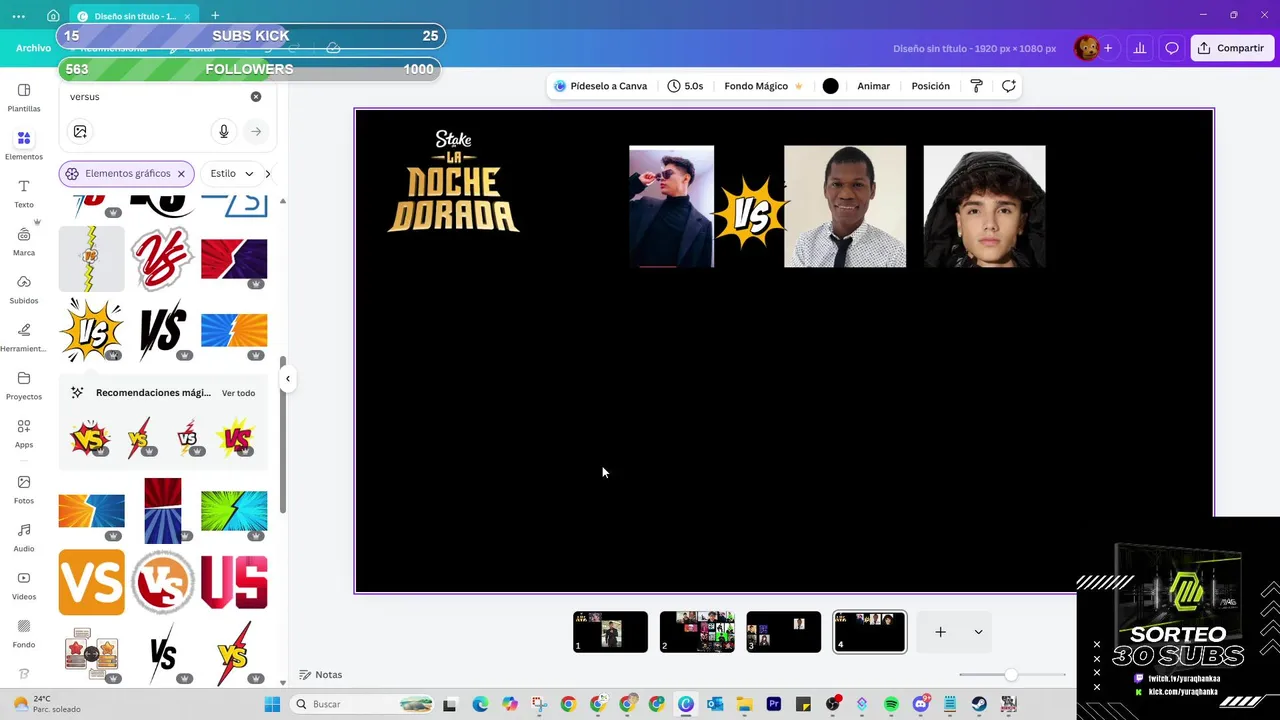Select page 3 thumbnail
Viewport: 1280px width, 720px height.
(784, 632)
